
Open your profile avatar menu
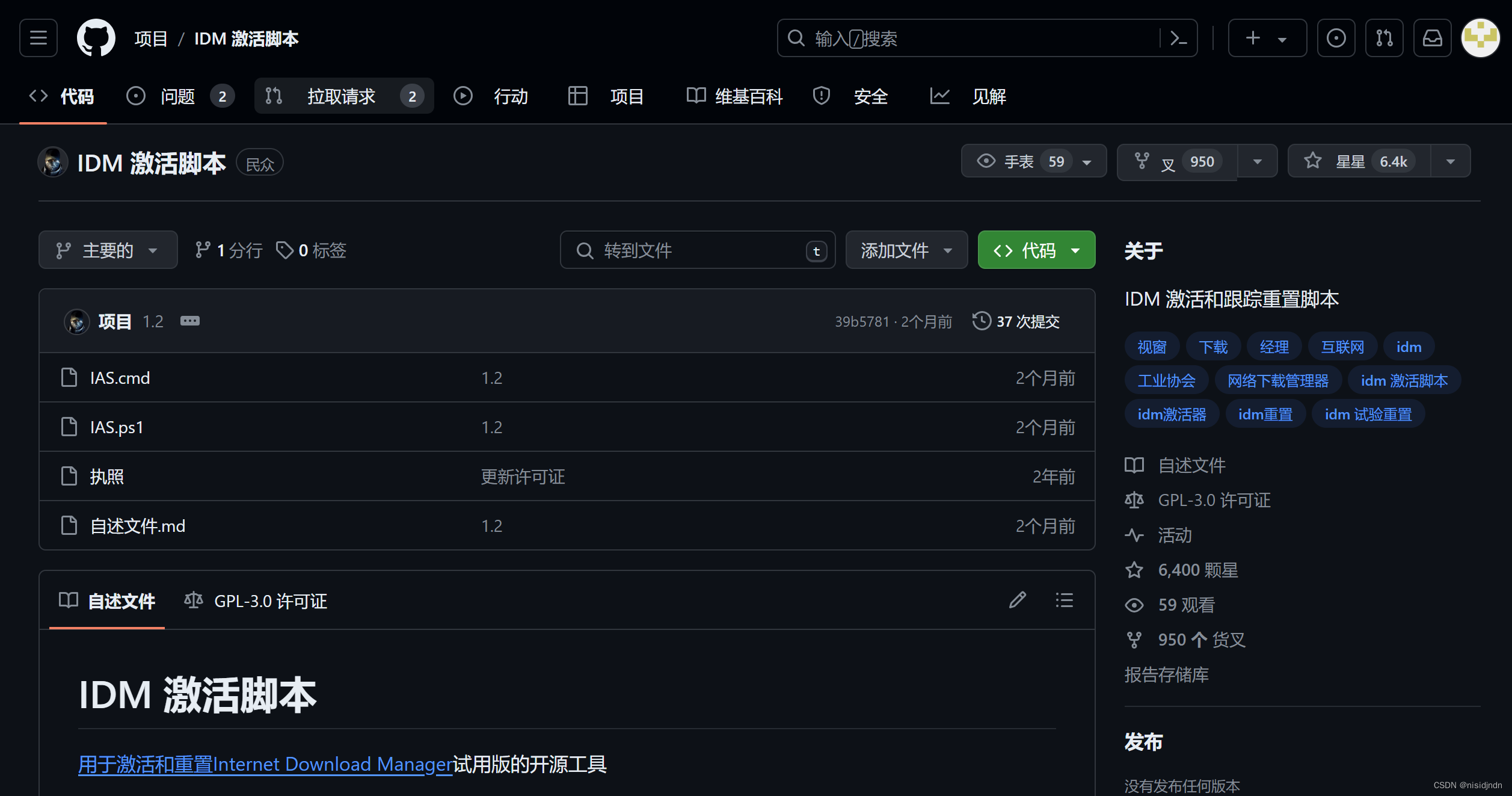(1480, 37)
